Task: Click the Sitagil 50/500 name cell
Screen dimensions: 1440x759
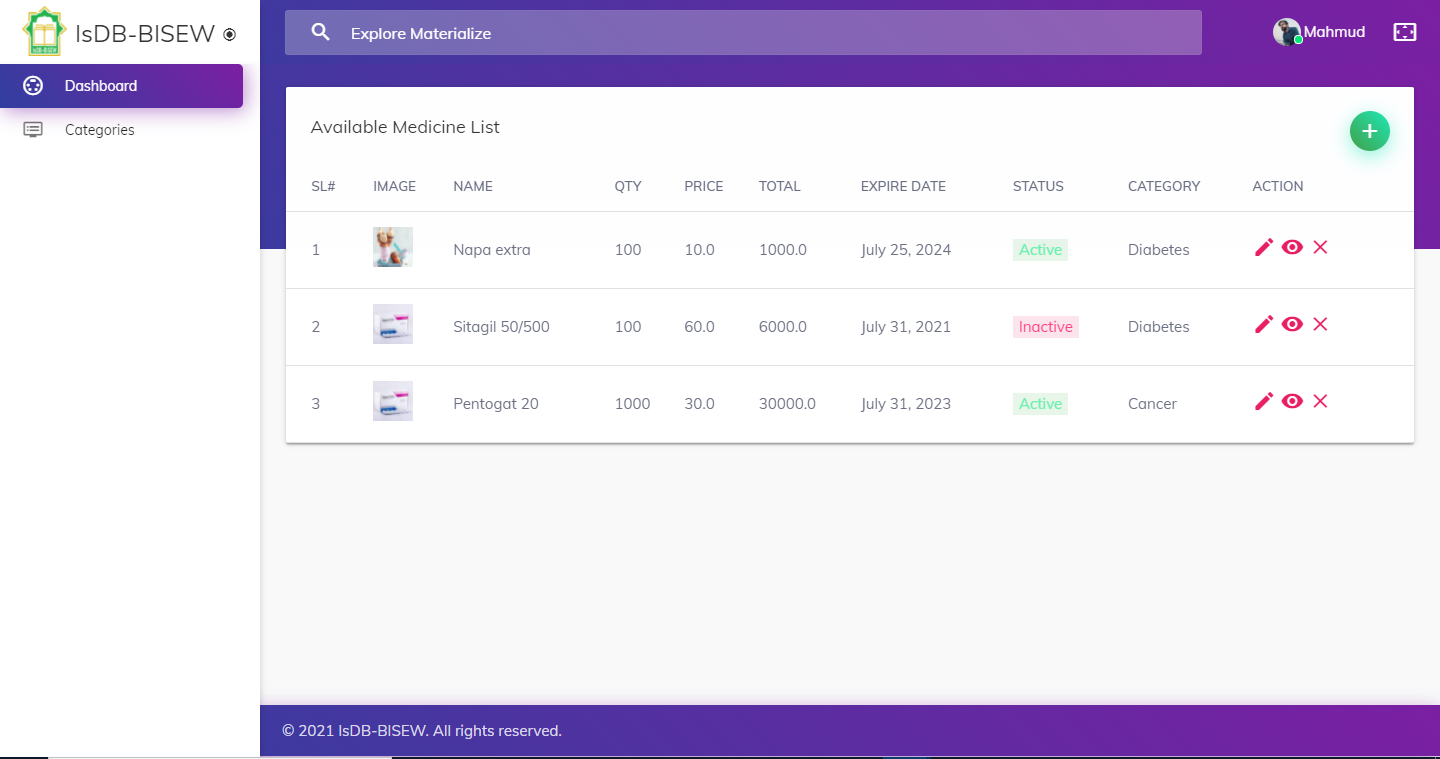Action: tap(501, 327)
